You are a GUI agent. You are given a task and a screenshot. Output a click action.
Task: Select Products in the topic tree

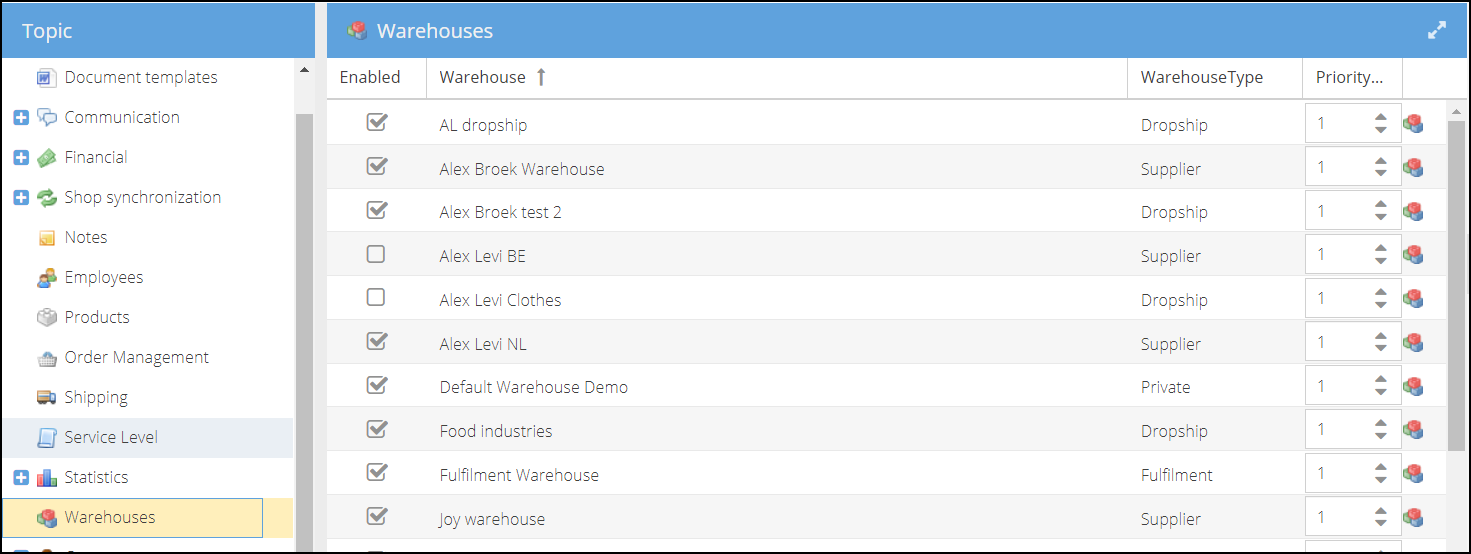point(97,318)
